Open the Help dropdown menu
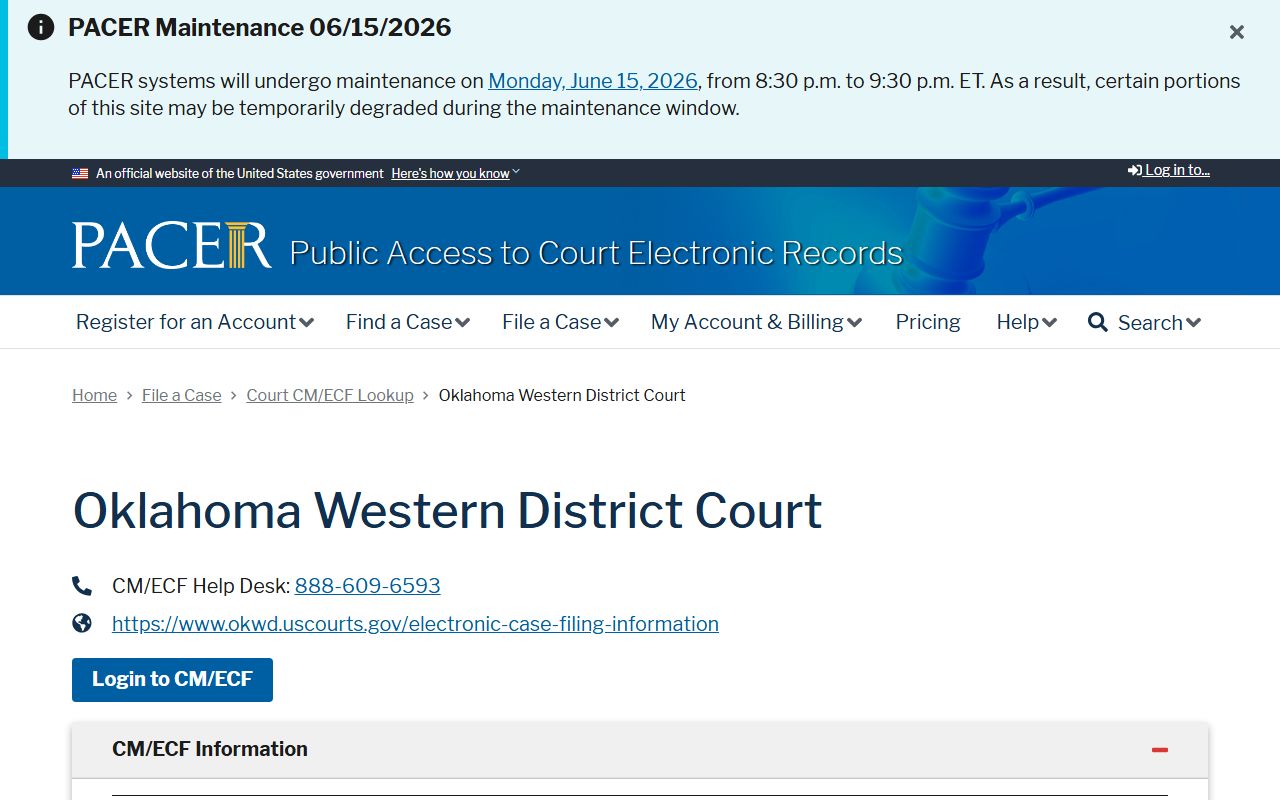 1027,322
